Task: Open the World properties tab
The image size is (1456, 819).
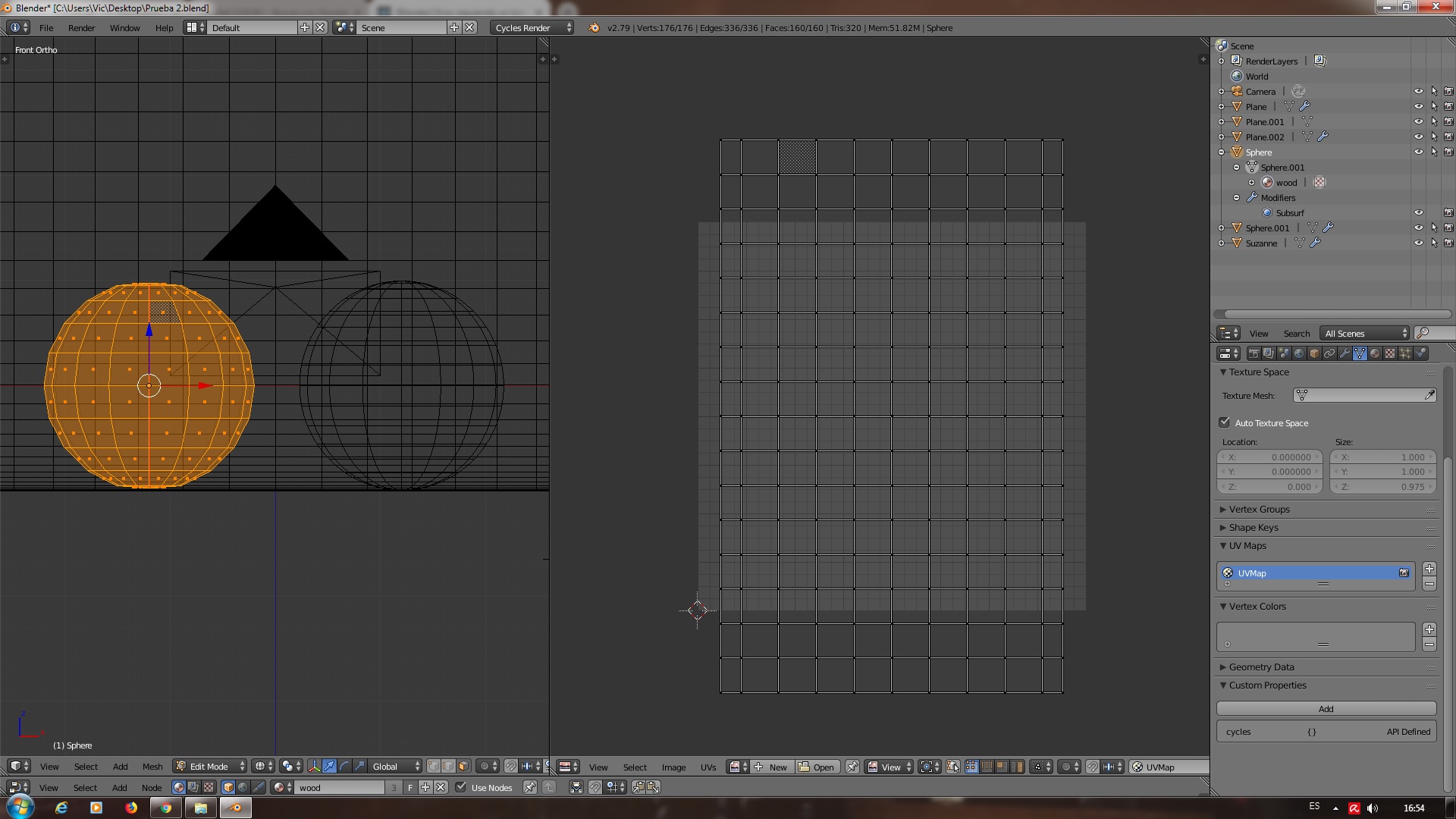Action: pyautogui.click(x=1299, y=353)
